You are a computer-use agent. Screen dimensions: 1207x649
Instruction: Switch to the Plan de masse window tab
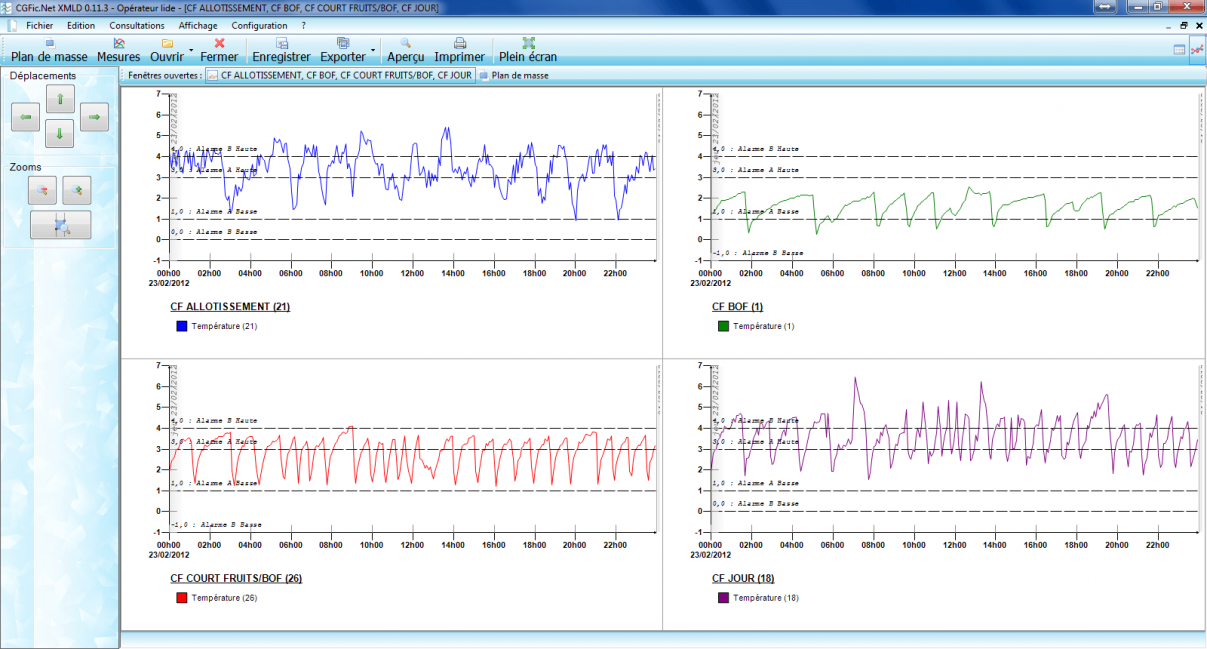coord(514,75)
